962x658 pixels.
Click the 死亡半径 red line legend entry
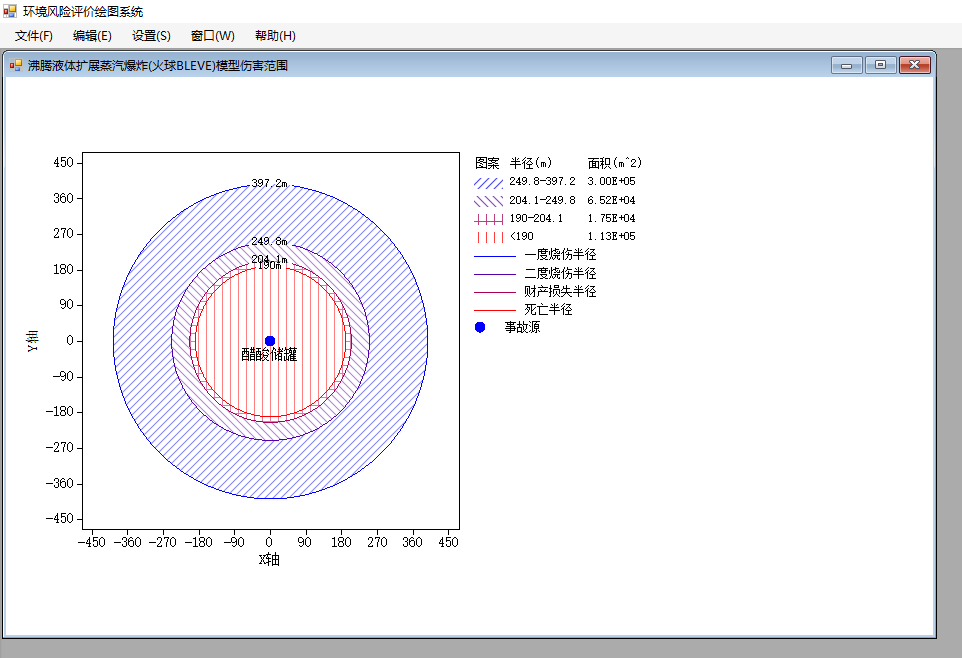click(x=523, y=309)
